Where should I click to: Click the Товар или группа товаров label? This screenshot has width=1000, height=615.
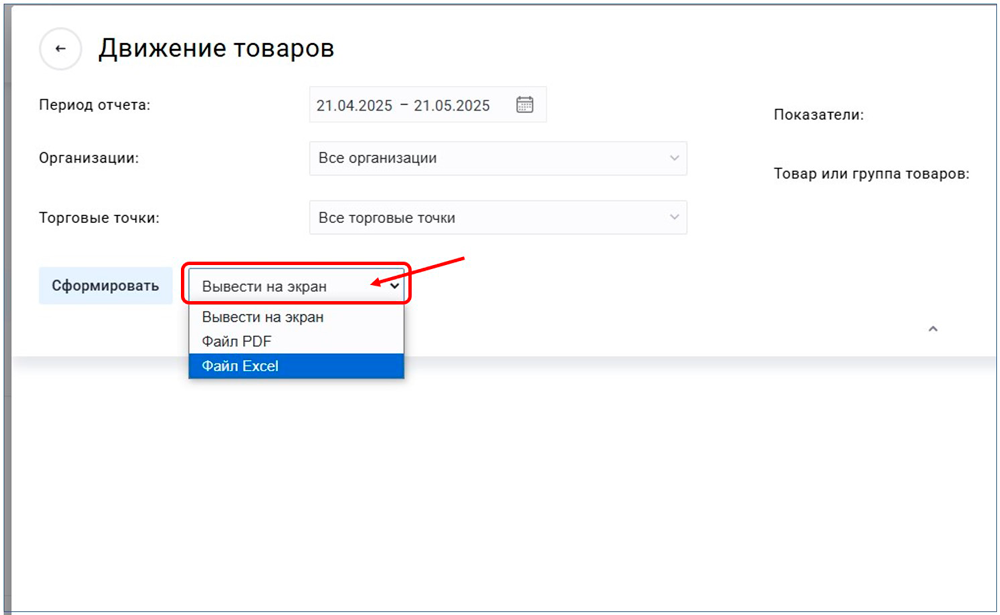pyautogui.click(x=871, y=174)
